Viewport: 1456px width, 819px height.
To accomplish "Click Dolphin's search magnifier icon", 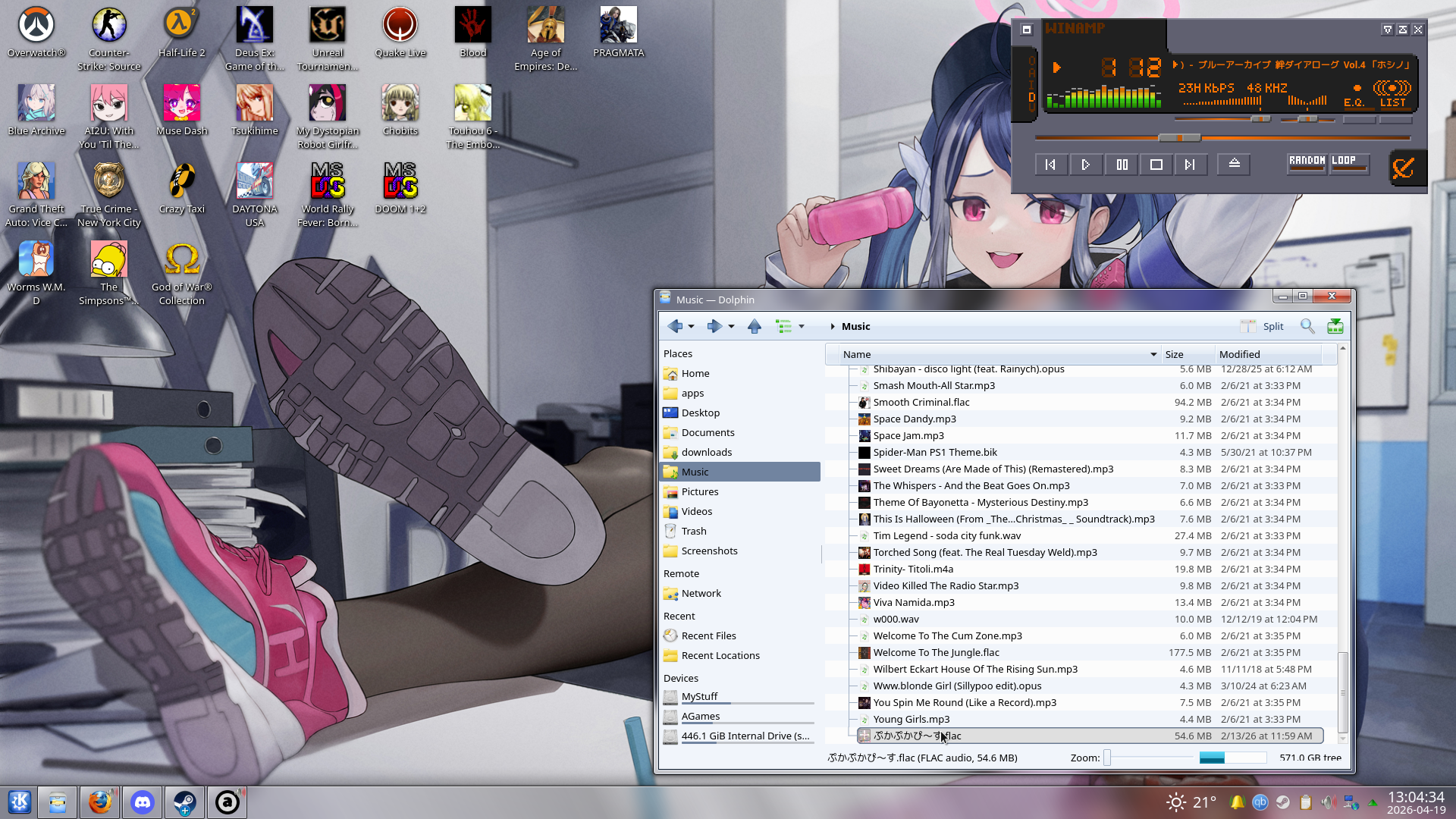I will [x=1307, y=326].
